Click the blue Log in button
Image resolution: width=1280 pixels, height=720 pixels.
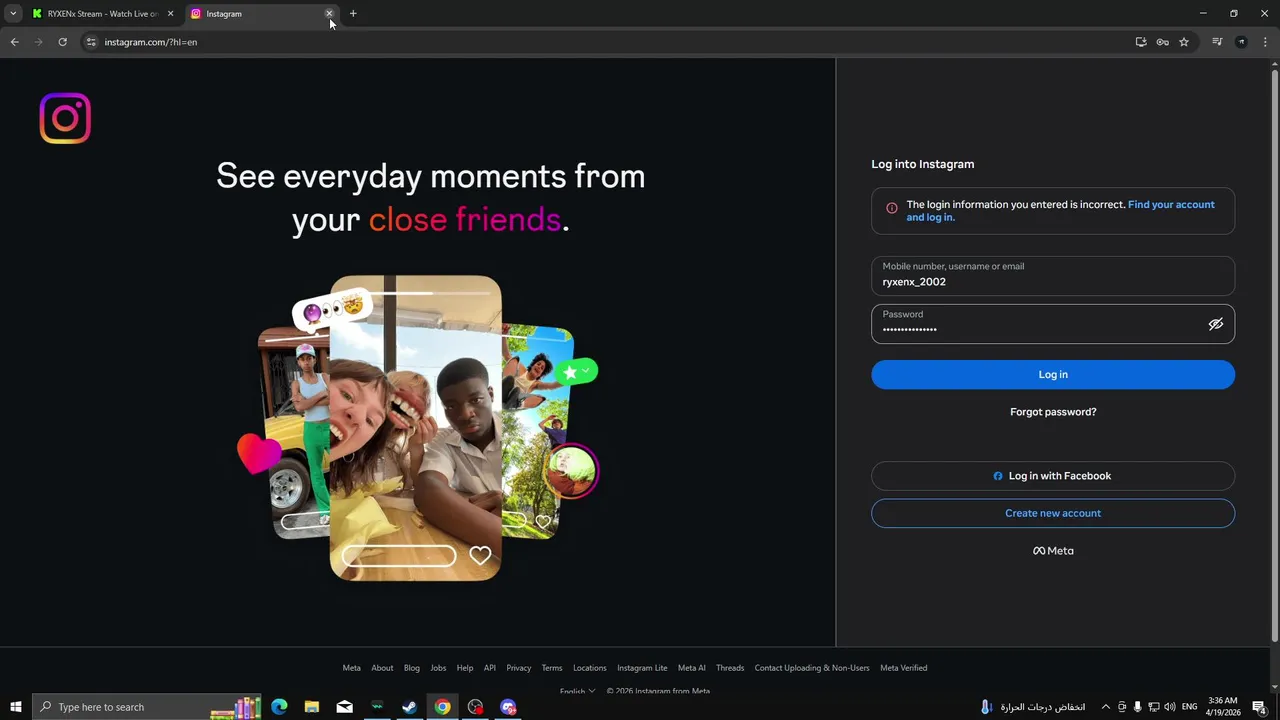(1053, 374)
